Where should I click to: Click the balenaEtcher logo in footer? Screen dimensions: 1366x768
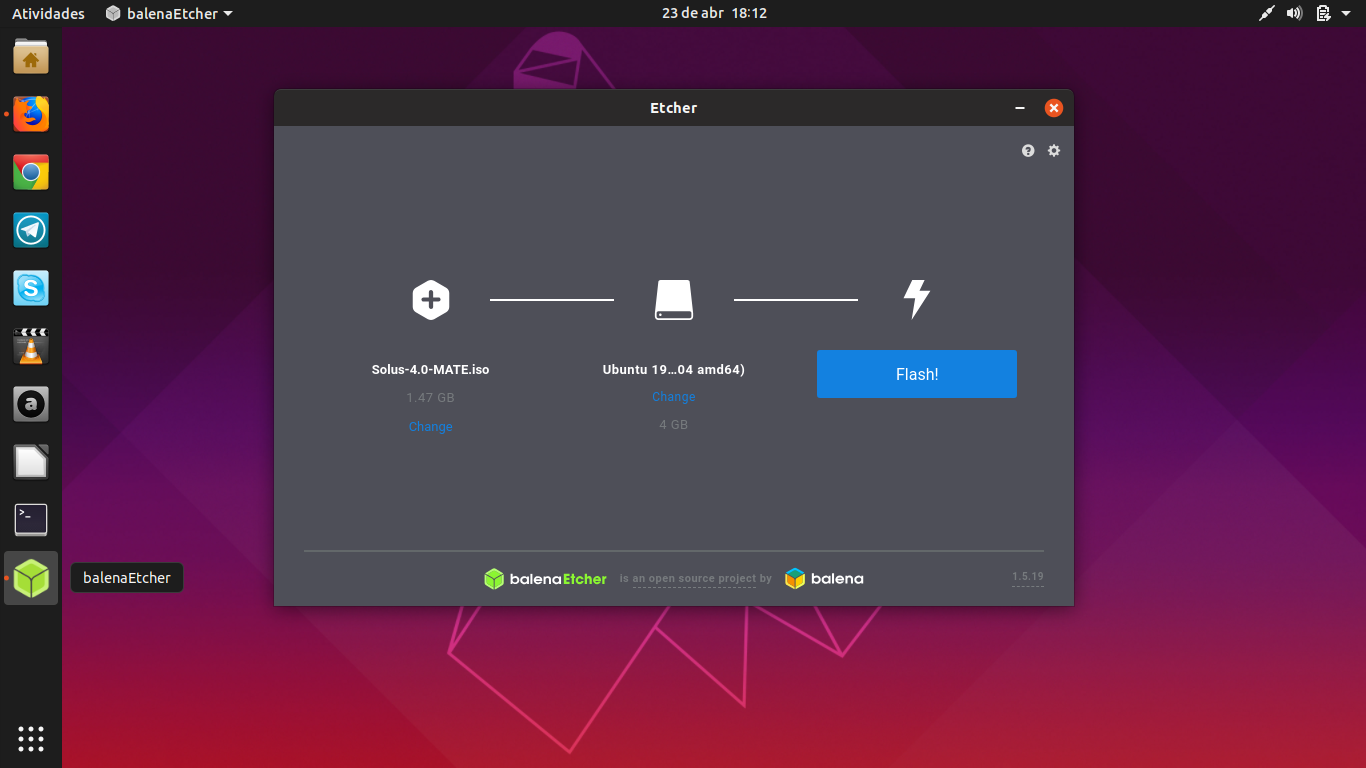(545, 579)
